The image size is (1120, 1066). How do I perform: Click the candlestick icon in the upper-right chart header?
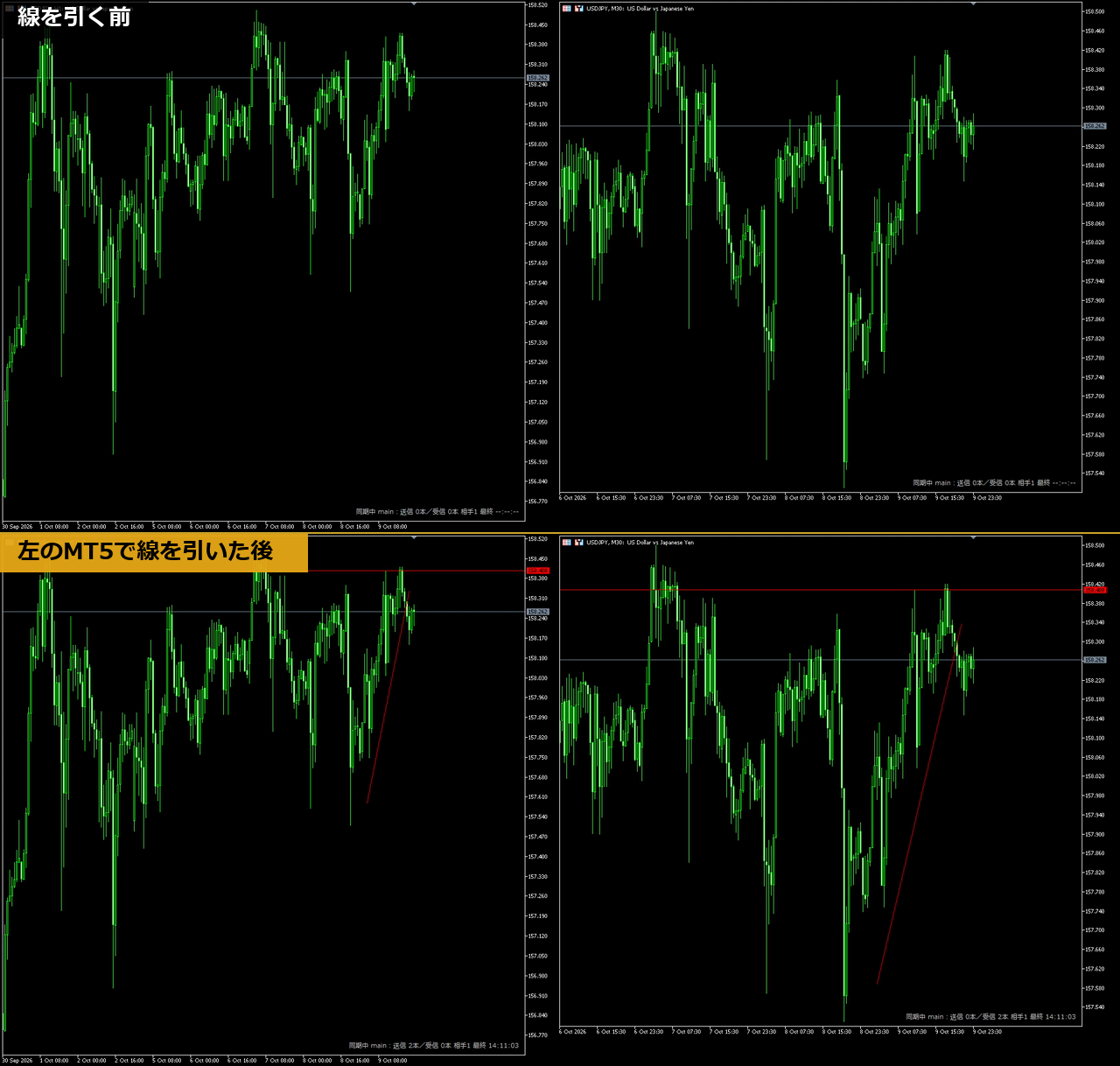[x=578, y=9]
